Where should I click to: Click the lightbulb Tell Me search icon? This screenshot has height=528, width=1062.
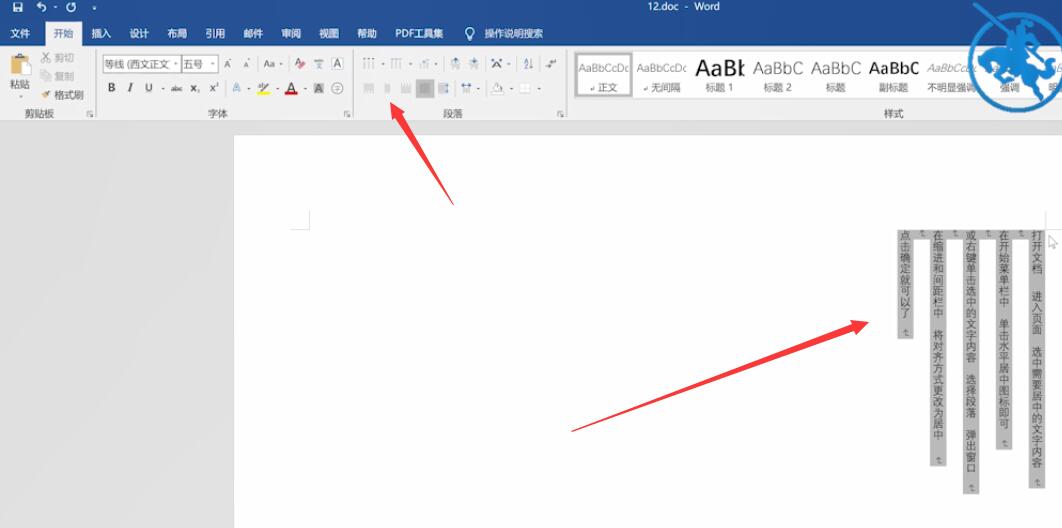tap(469, 33)
